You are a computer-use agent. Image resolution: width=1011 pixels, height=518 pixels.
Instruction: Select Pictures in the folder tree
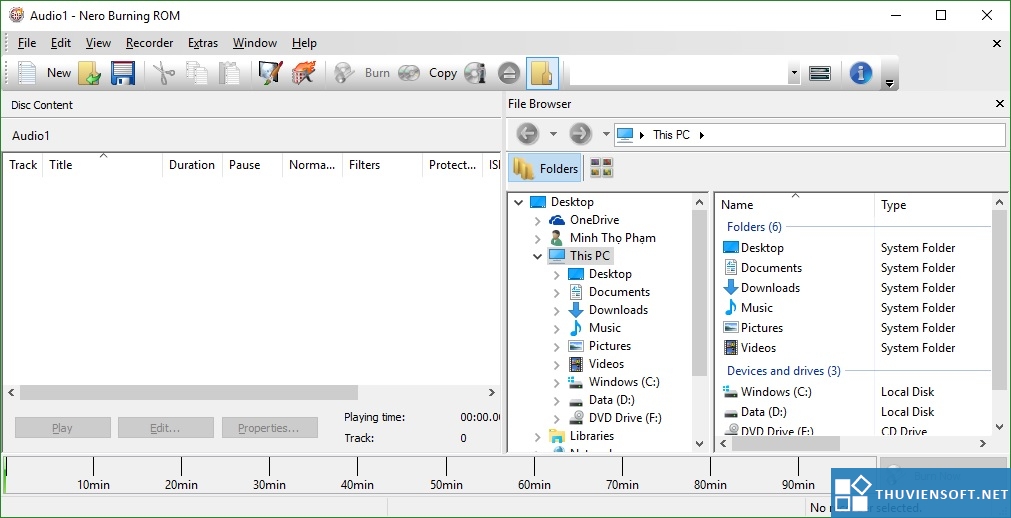click(609, 346)
